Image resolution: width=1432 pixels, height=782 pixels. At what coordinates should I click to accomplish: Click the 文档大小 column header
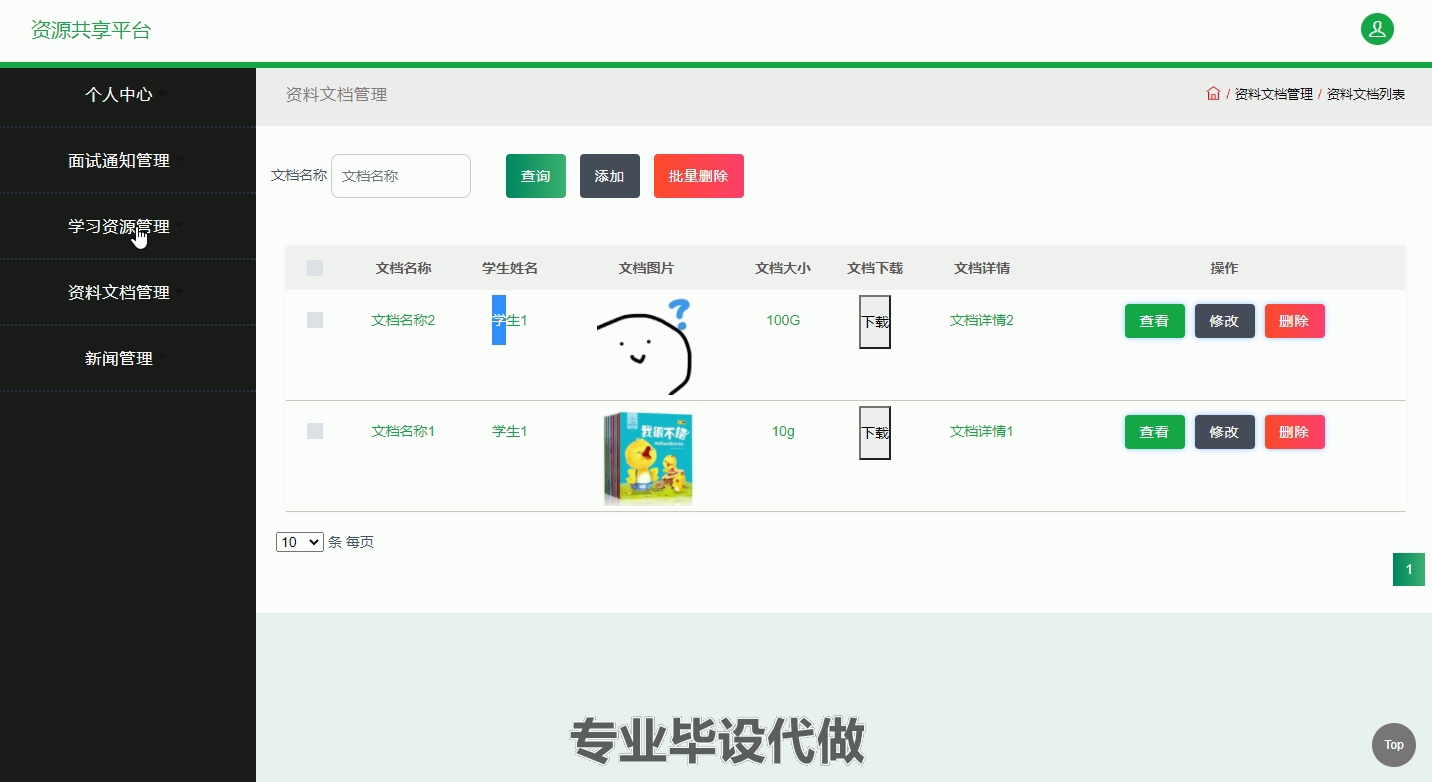pos(783,268)
